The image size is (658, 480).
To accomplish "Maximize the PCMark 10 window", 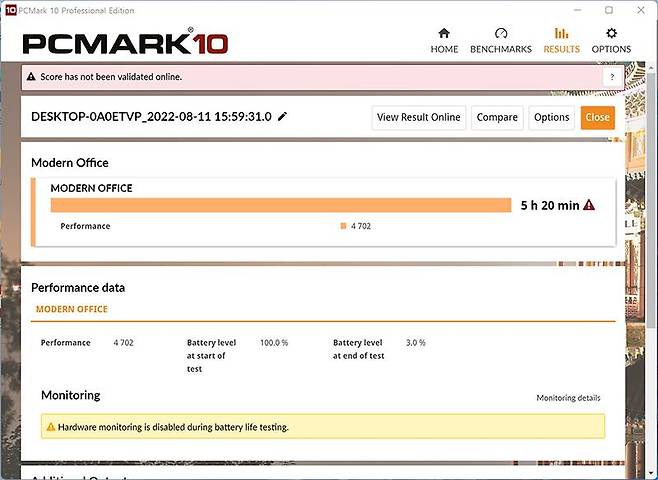I will tap(609, 9).
